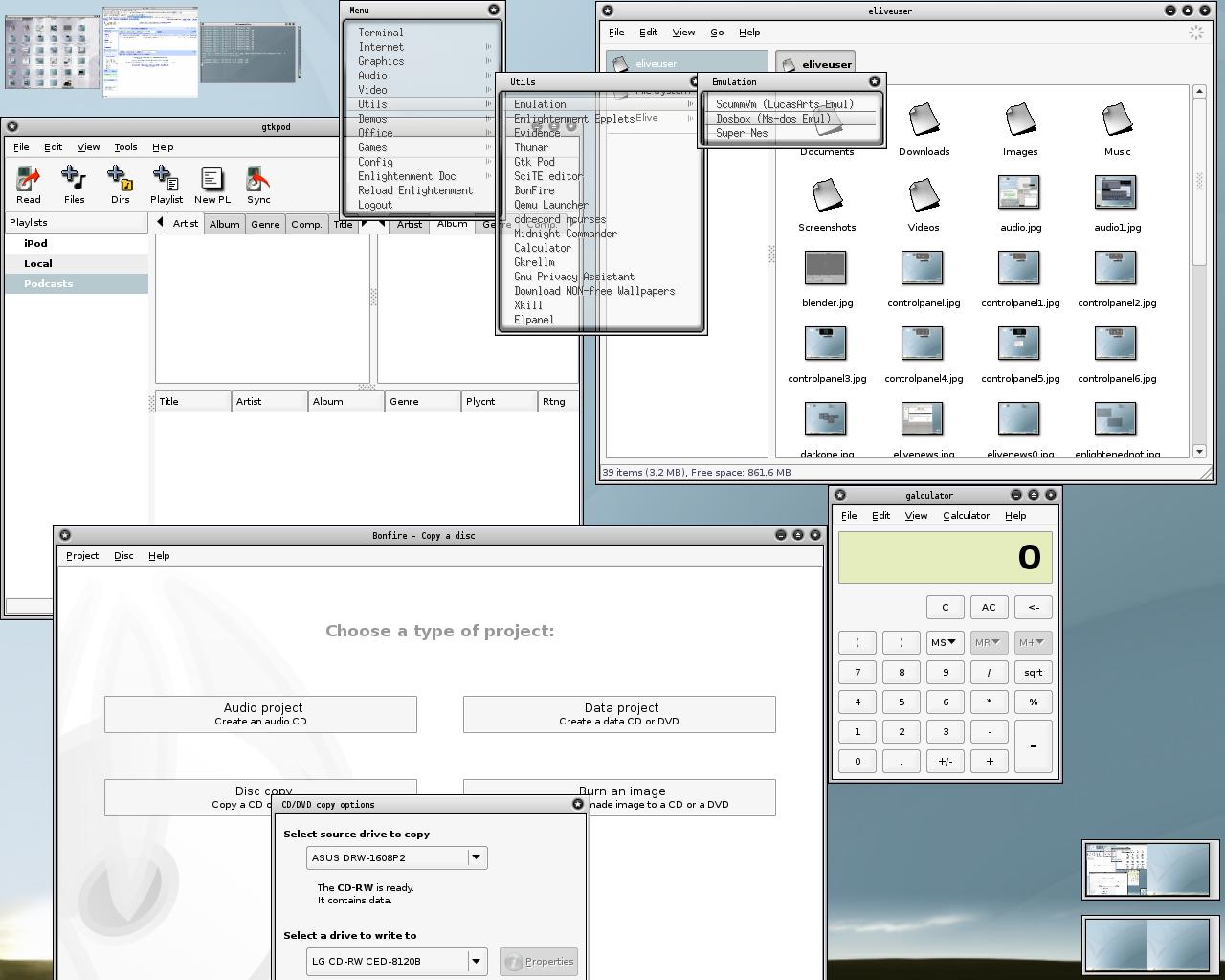Open the Tools menu in gtkpod
The height and width of the screenshot is (980, 1225).
[x=125, y=147]
